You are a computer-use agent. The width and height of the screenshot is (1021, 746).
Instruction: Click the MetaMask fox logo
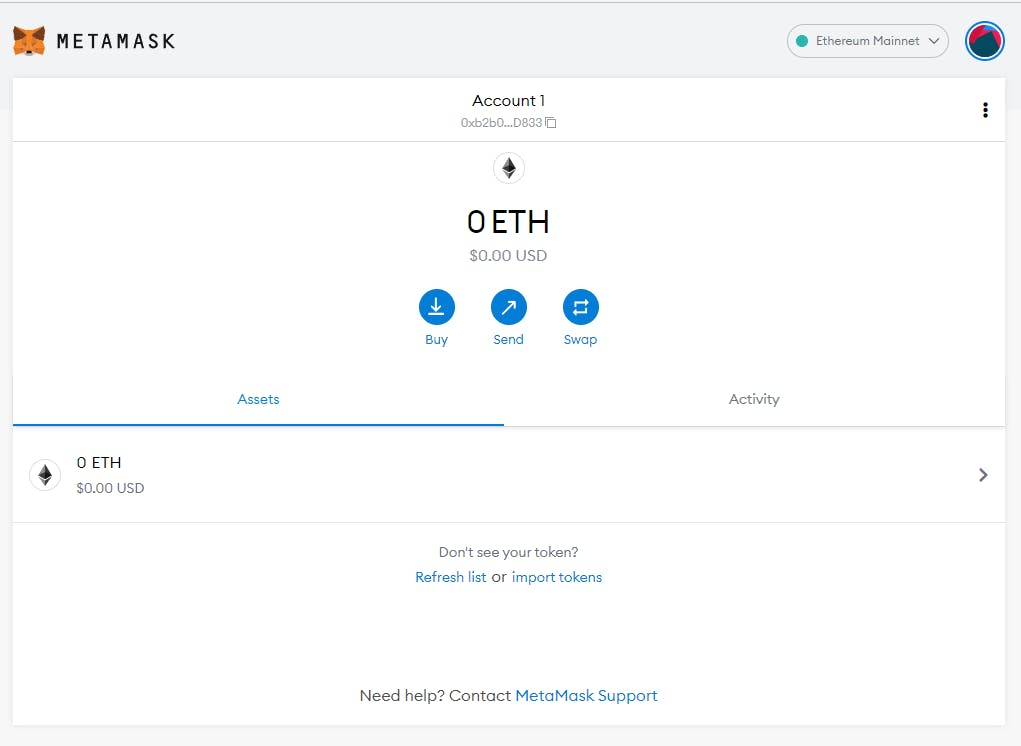click(28, 39)
